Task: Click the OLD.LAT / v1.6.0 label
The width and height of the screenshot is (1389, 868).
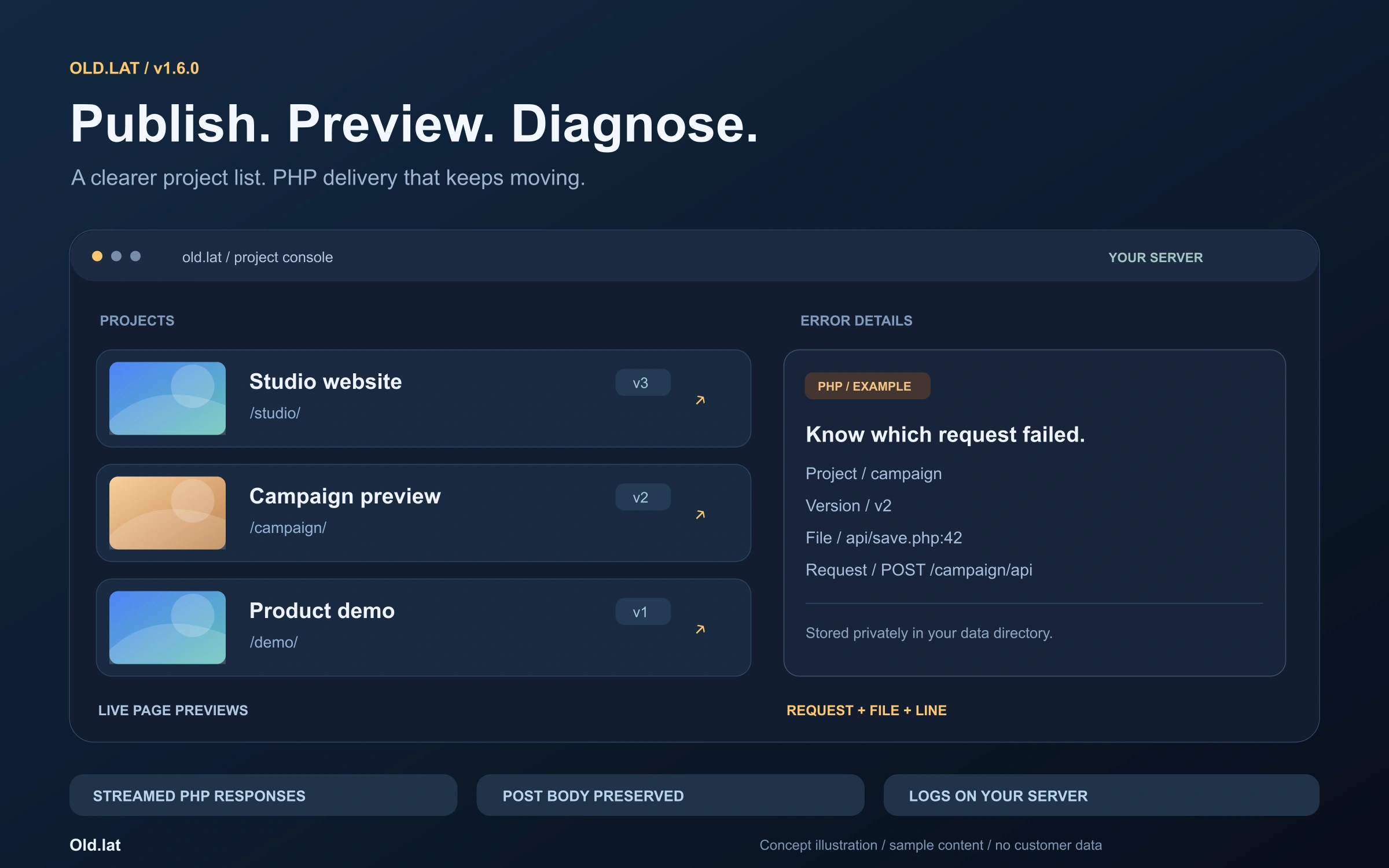Action: point(134,68)
